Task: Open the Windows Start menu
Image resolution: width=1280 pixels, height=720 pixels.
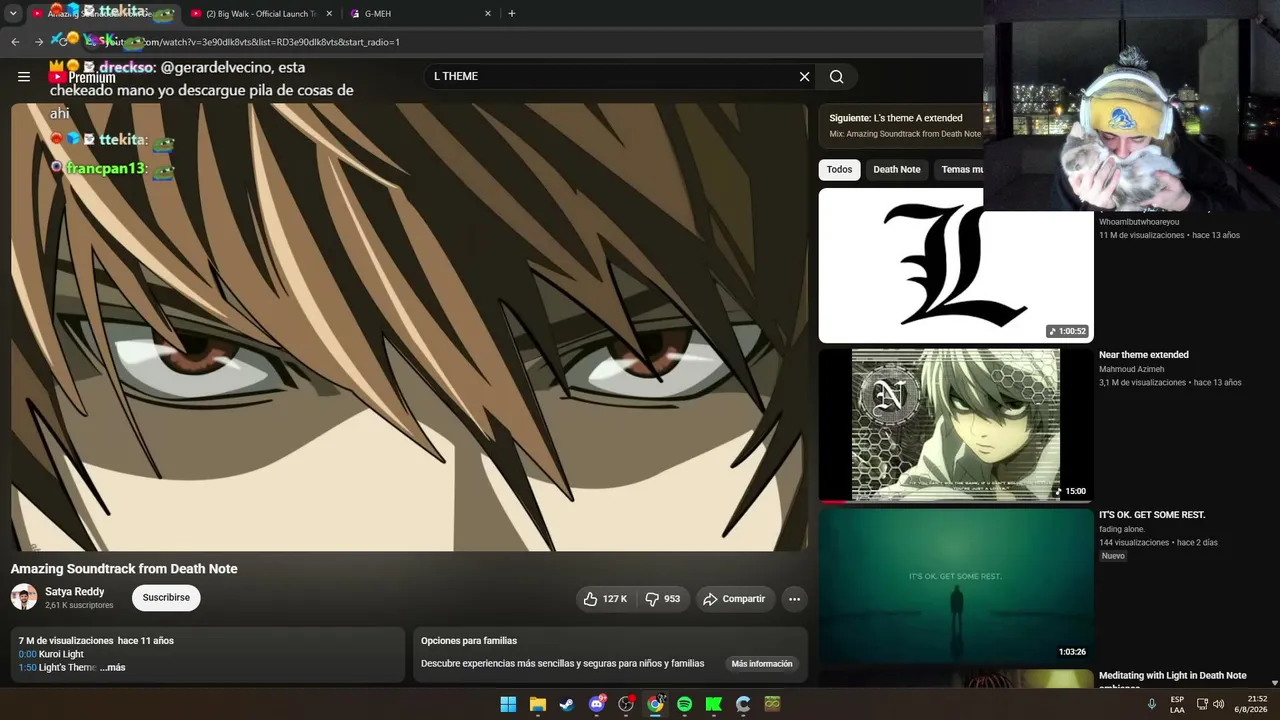Action: 508,704
